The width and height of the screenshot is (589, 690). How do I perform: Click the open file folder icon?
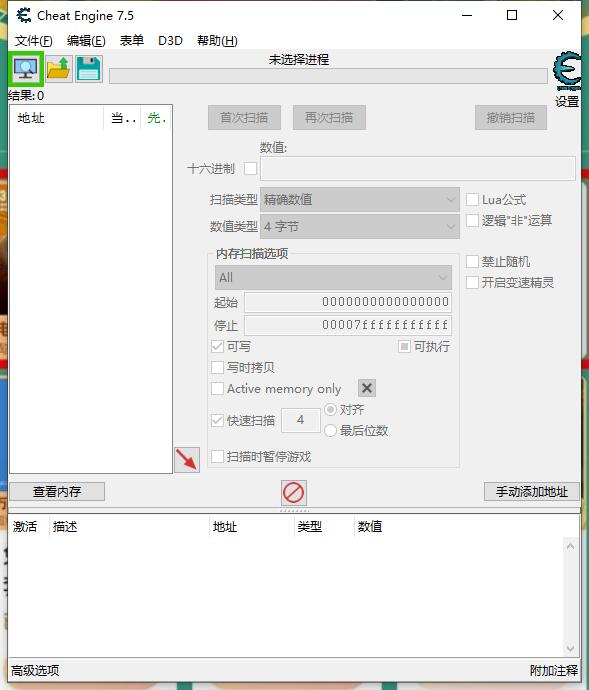tap(59, 69)
